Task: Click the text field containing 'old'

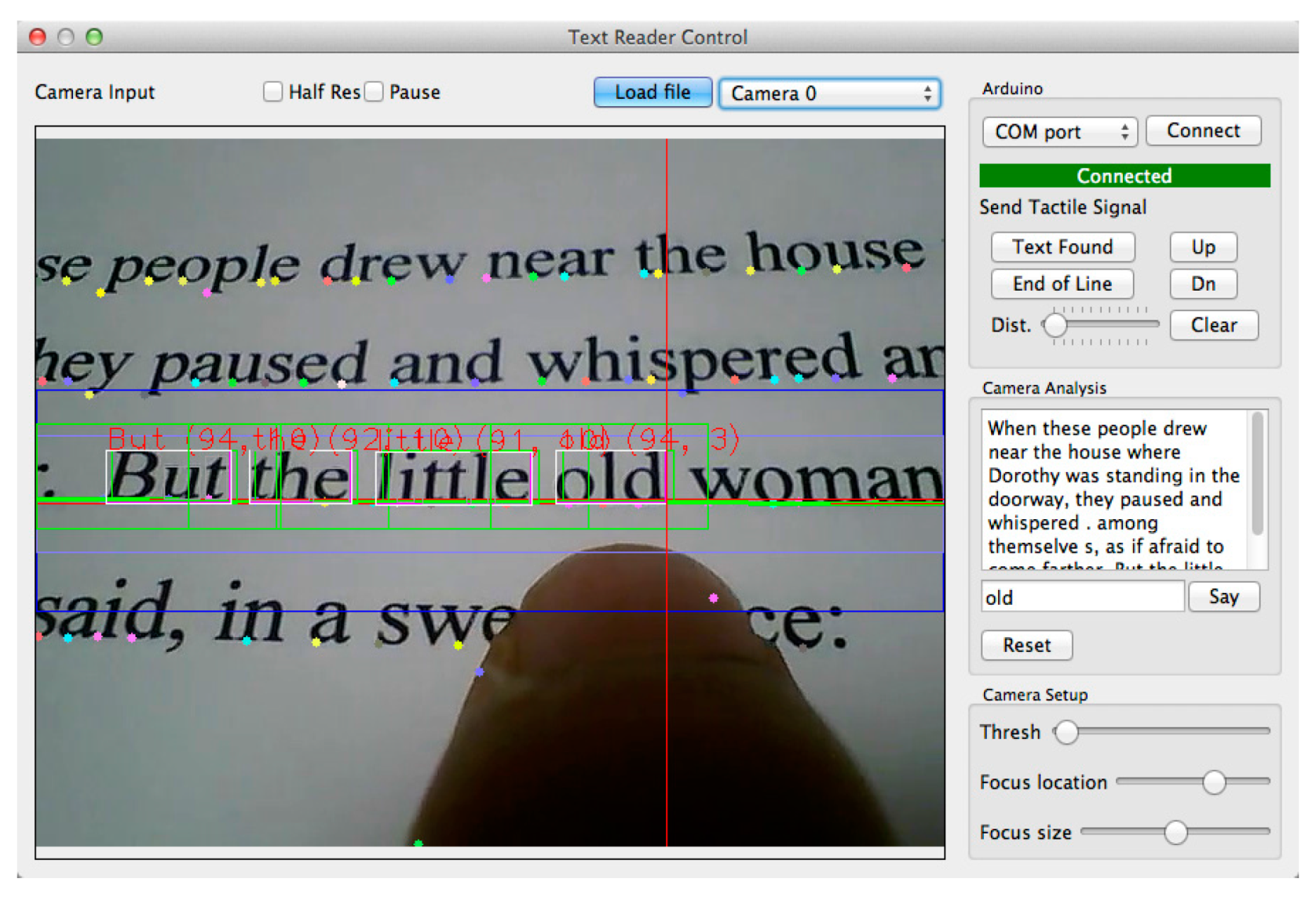Action: coord(1081,597)
